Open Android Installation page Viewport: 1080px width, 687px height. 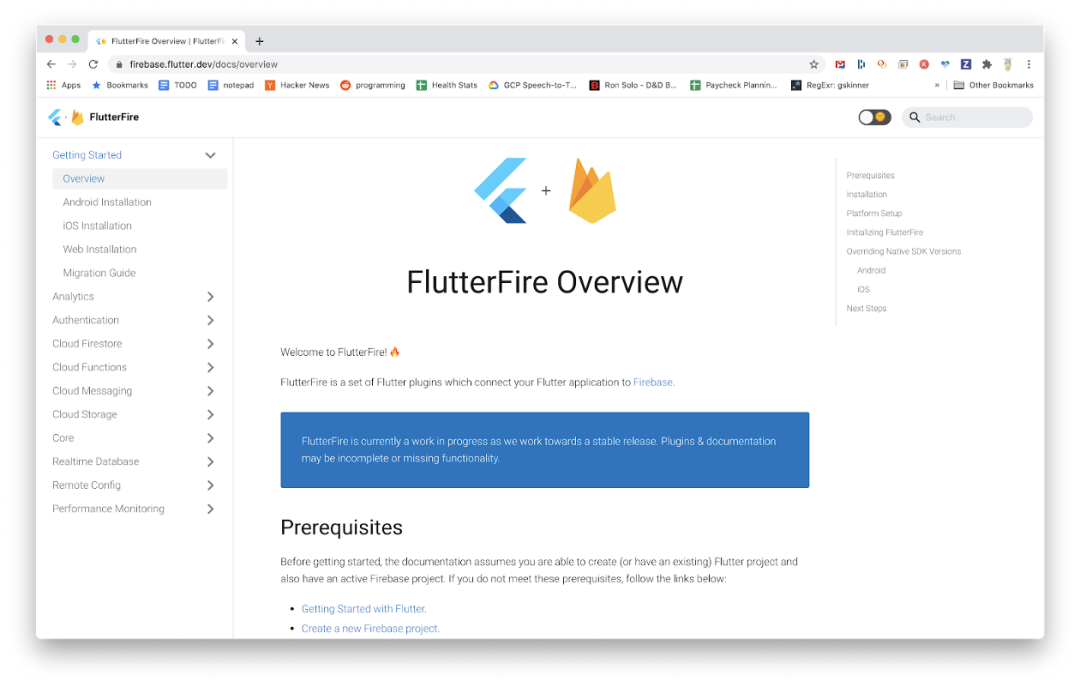107,202
